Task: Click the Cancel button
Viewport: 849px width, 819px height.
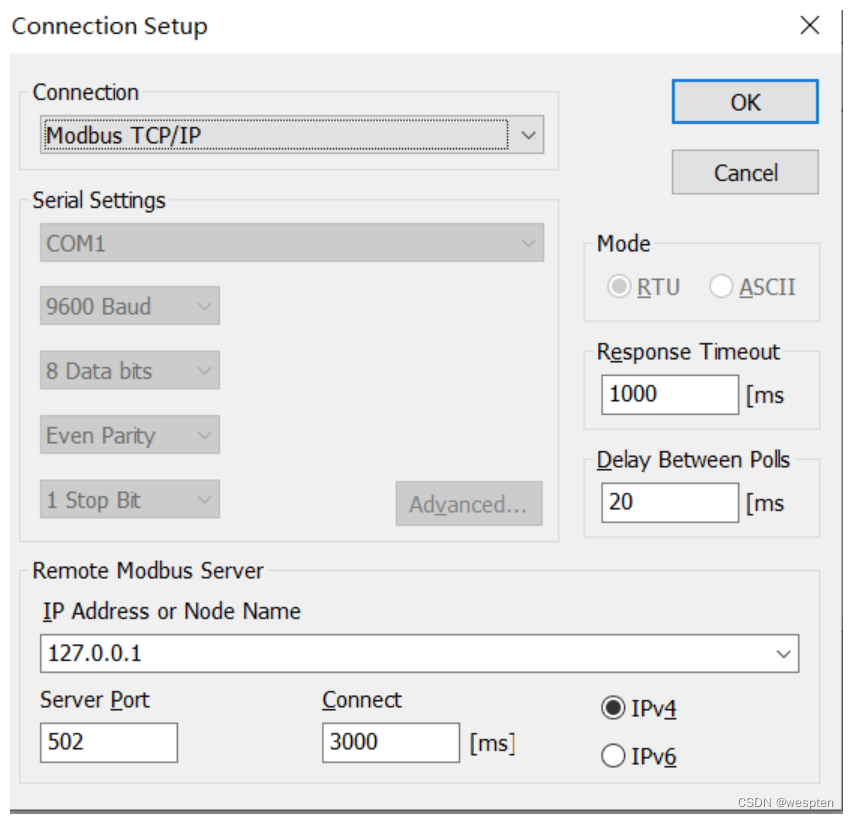Action: point(745,172)
